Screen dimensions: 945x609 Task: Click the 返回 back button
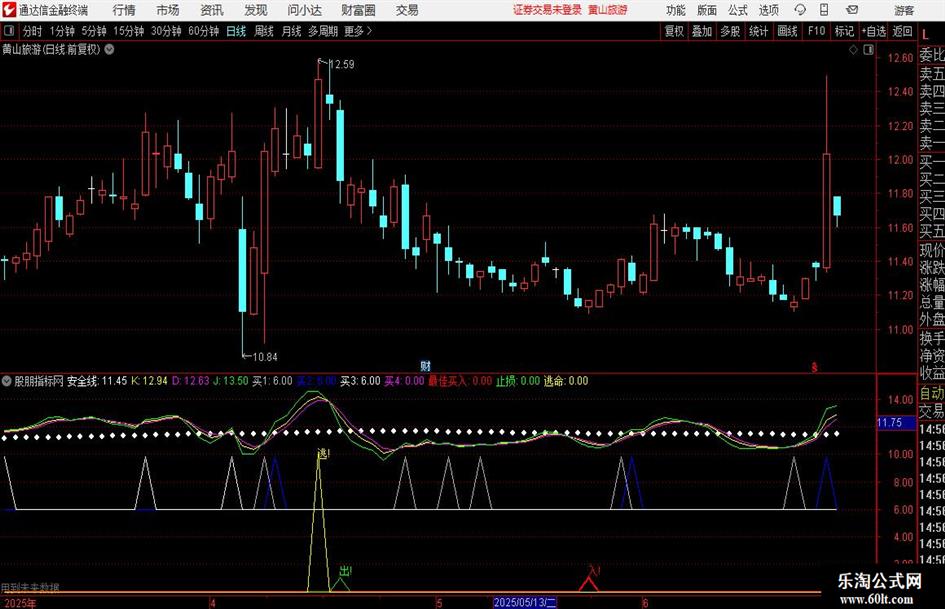(x=902, y=31)
